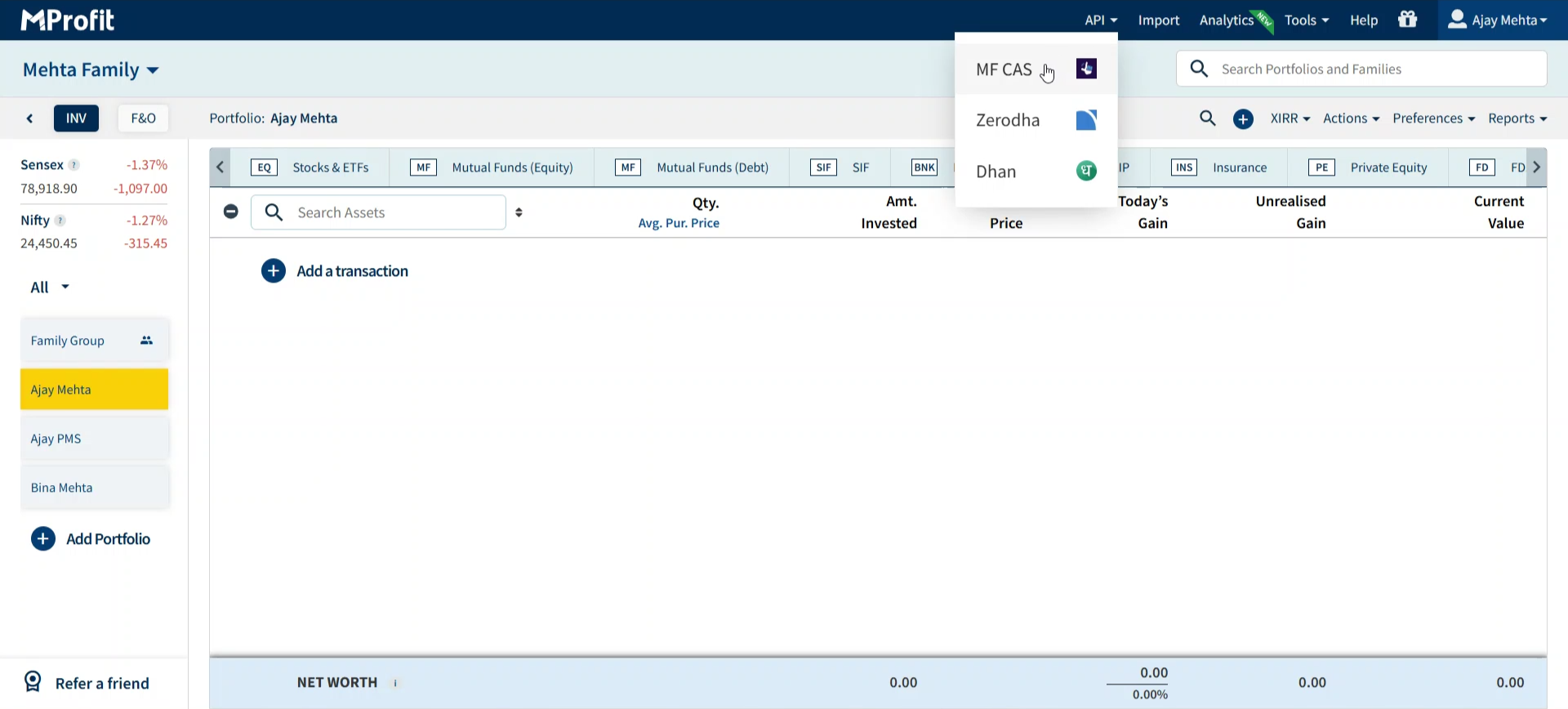Open the Preferences dropdown
The height and width of the screenshot is (709, 1568).
pos(1434,118)
